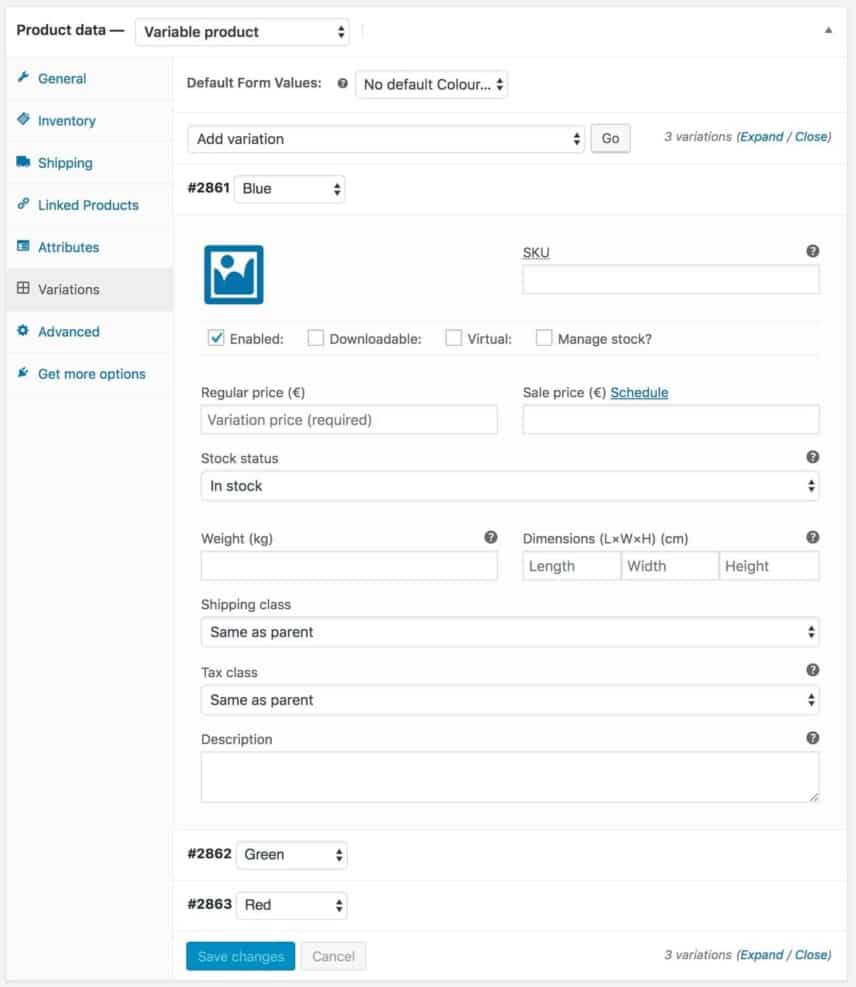The image size is (856, 987).
Task: Click the Dimensions help icon
Action: [x=812, y=537]
